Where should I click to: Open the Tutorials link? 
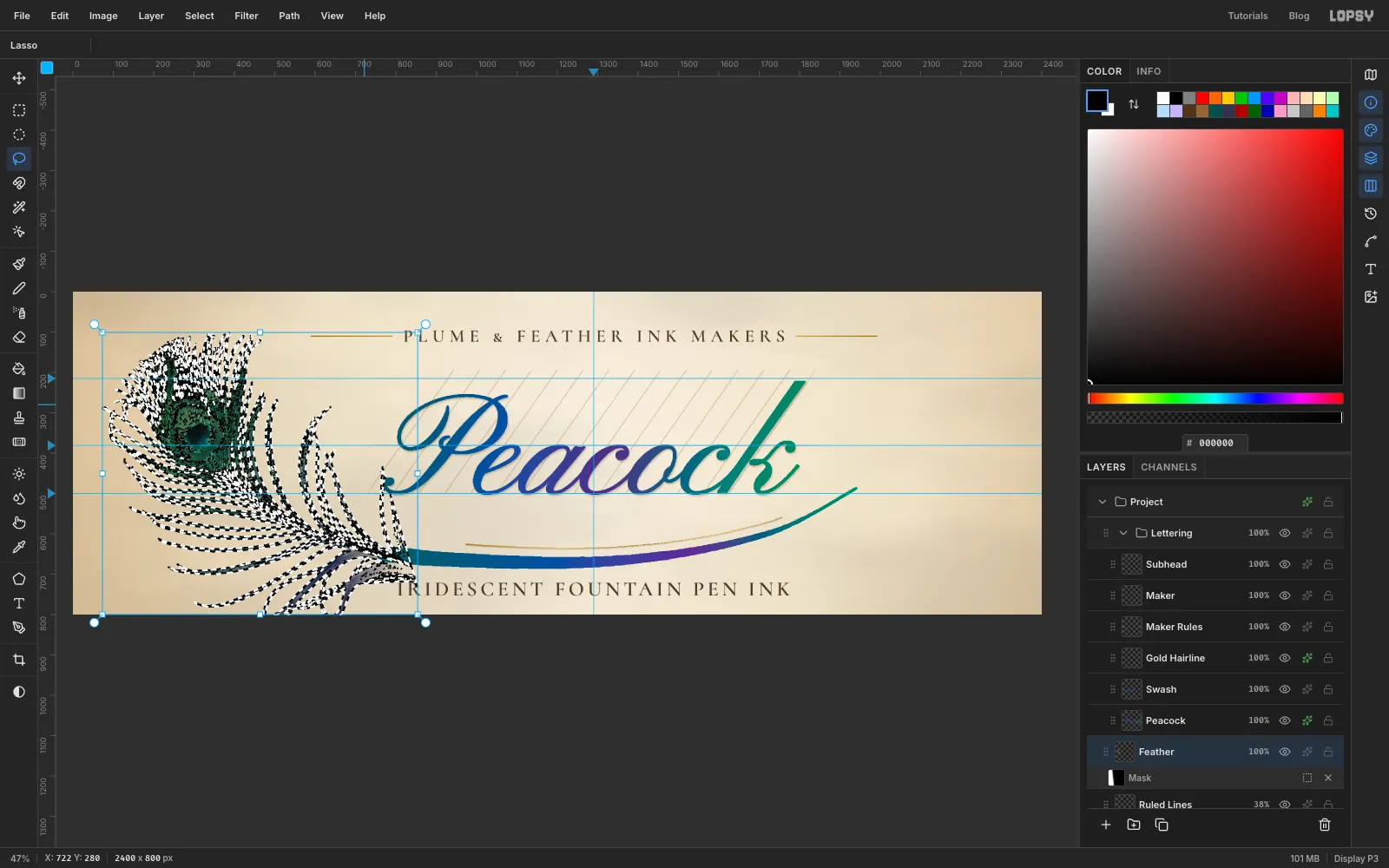tap(1247, 16)
